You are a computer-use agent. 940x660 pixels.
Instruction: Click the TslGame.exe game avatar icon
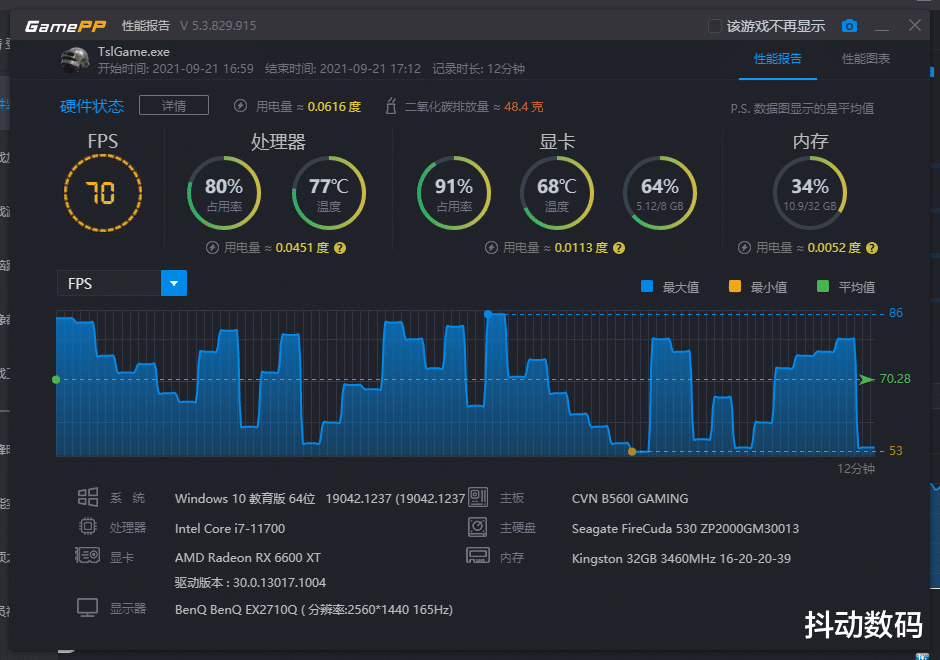75,61
